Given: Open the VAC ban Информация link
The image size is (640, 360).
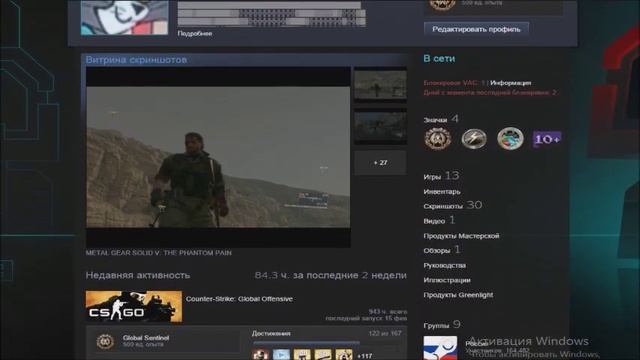Looking at the screenshot, I should [511, 83].
